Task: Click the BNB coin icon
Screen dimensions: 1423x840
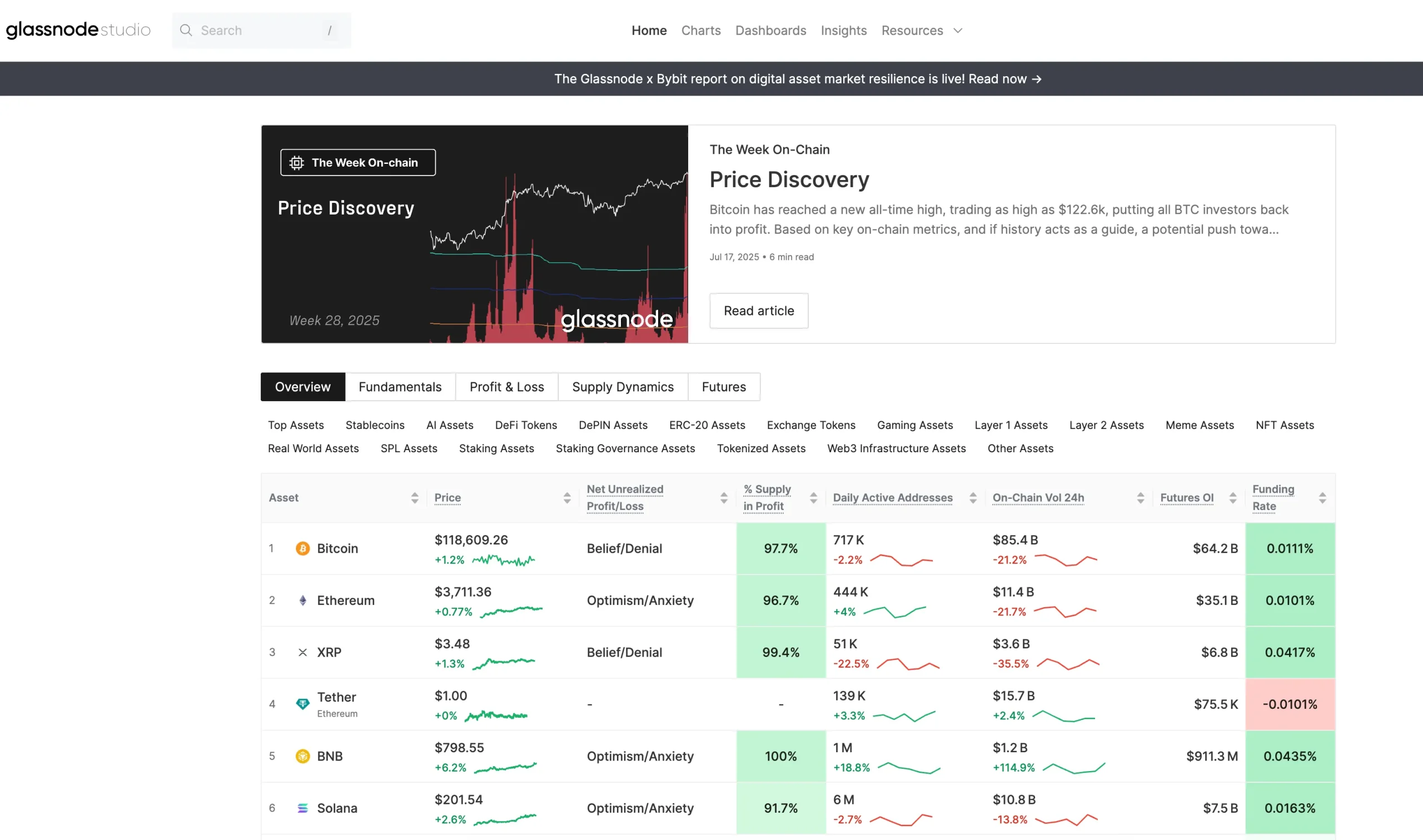Action: click(x=302, y=756)
